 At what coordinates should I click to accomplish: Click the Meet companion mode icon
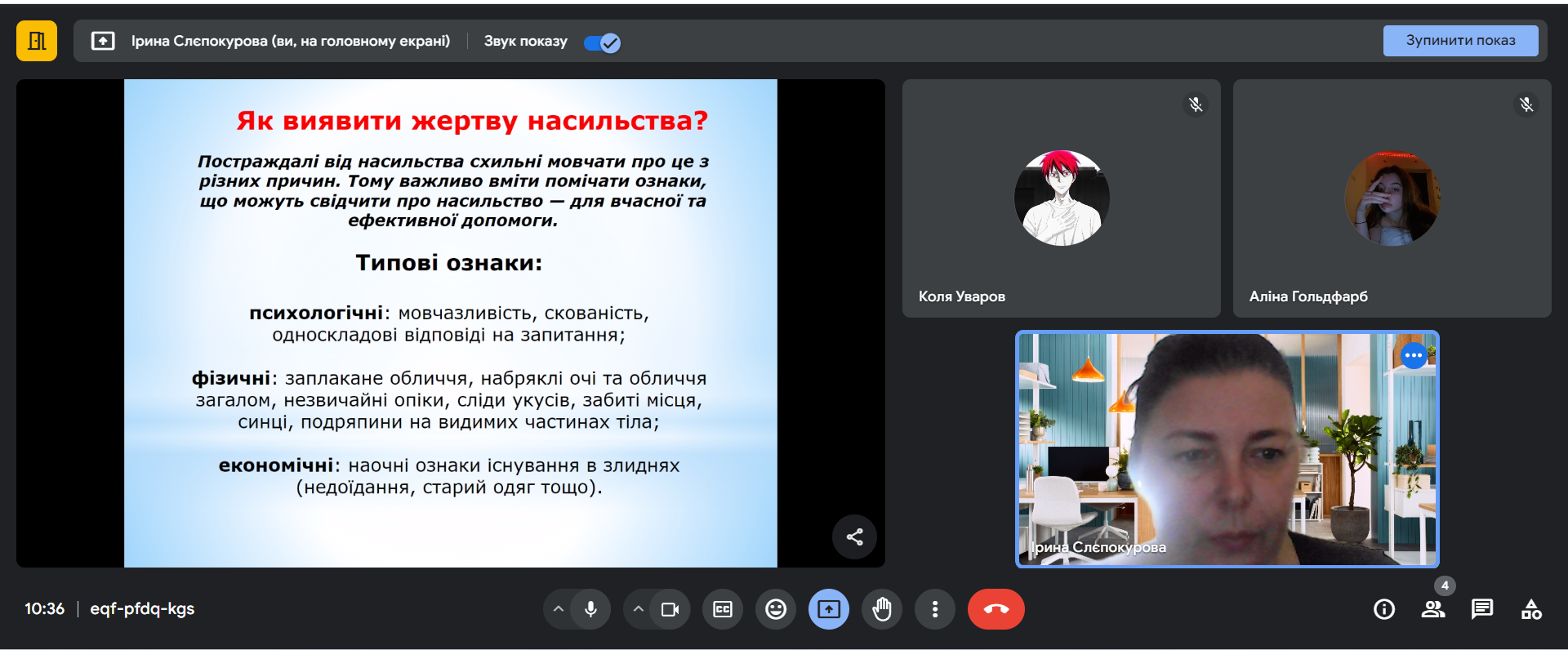point(37,41)
